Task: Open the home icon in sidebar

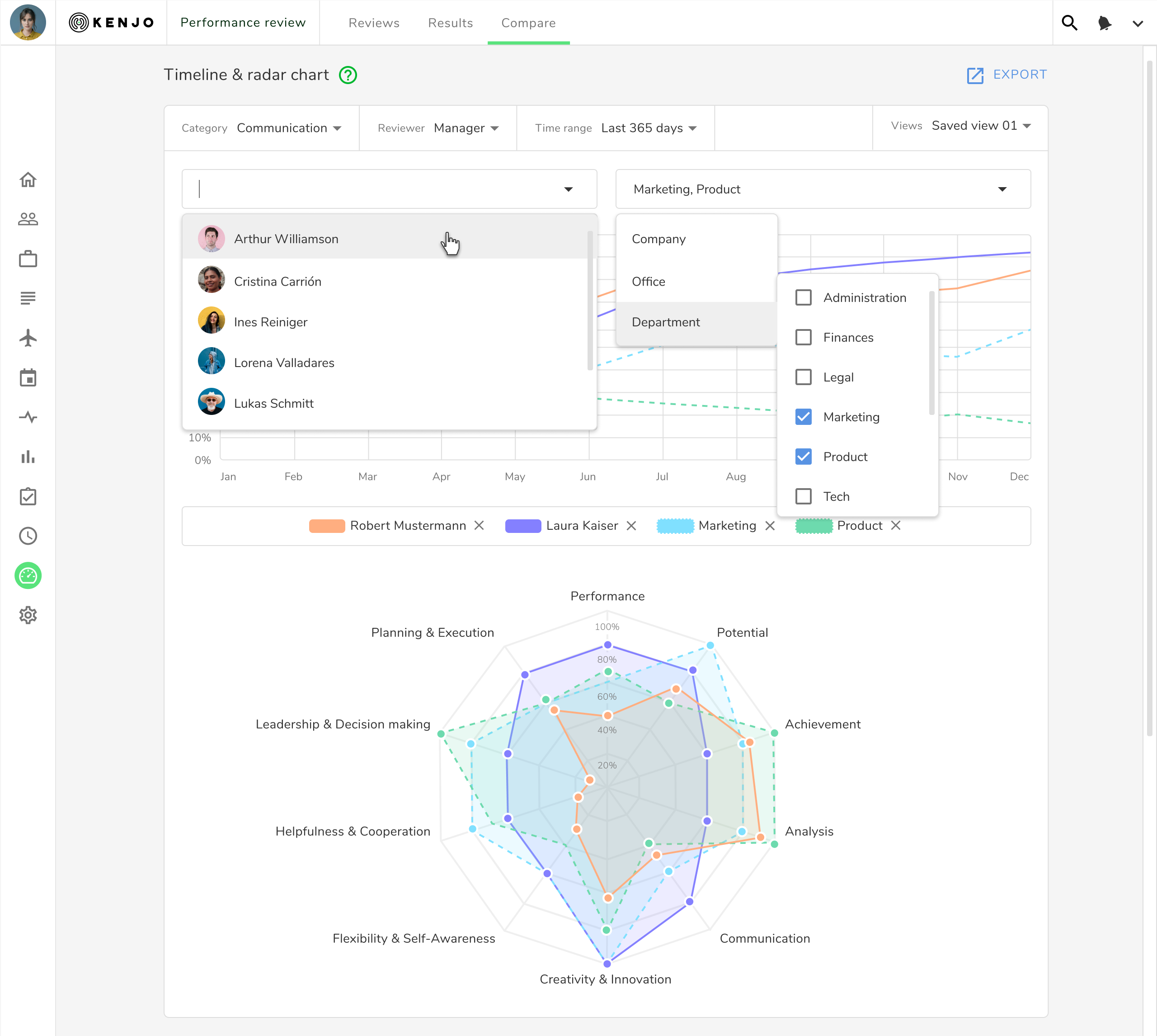Action: (x=28, y=180)
